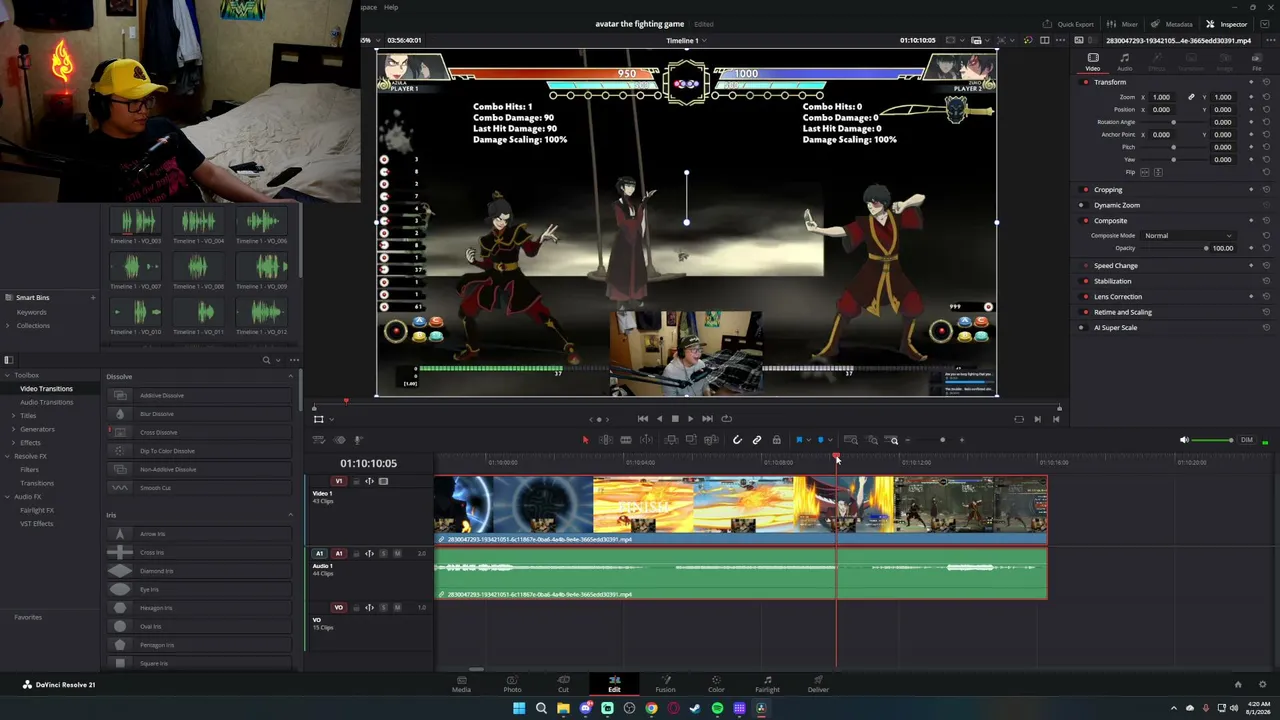Screen dimensions: 1280x720
Task: Reset the Transform section
Action: pos(1266,82)
